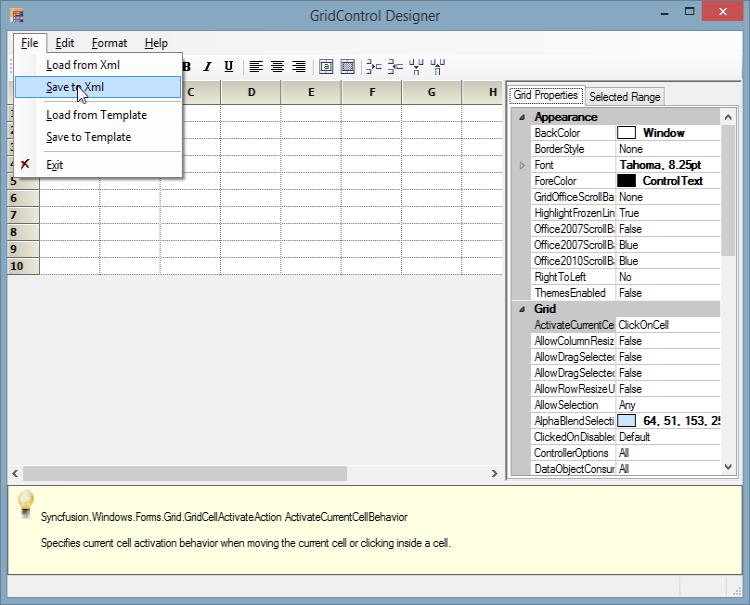This screenshot has height=605, width=750.
Task: Select column header E
Action: (x=311, y=92)
